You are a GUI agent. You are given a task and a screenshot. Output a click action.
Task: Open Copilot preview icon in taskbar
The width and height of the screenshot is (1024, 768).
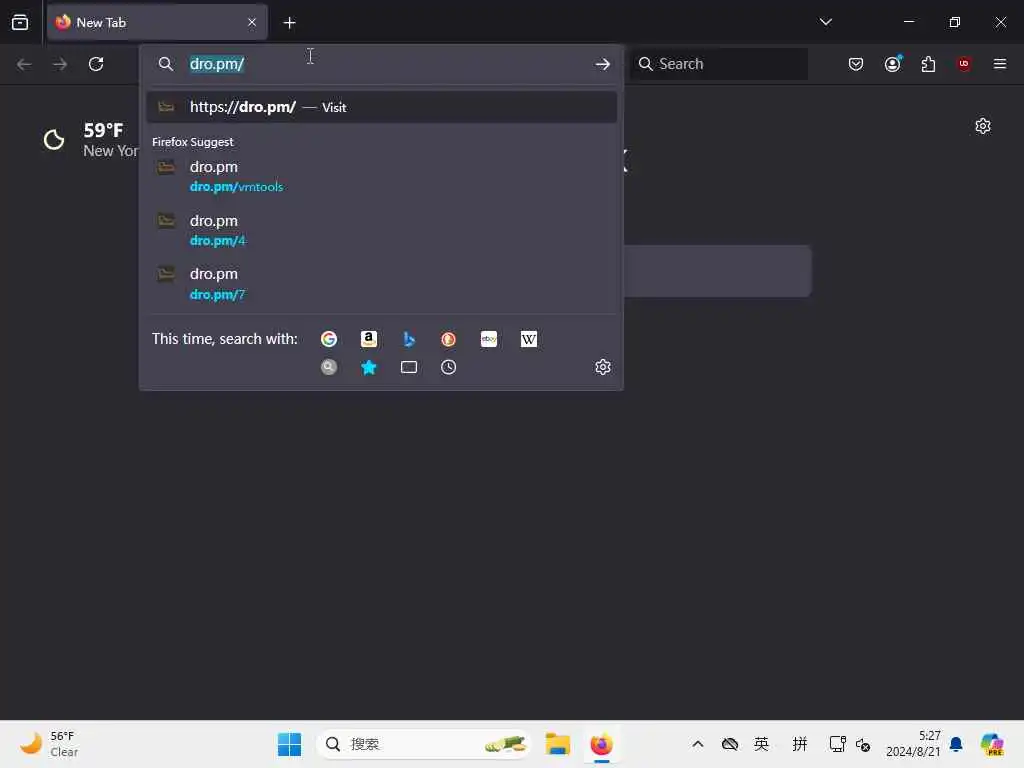tap(992, 744)
